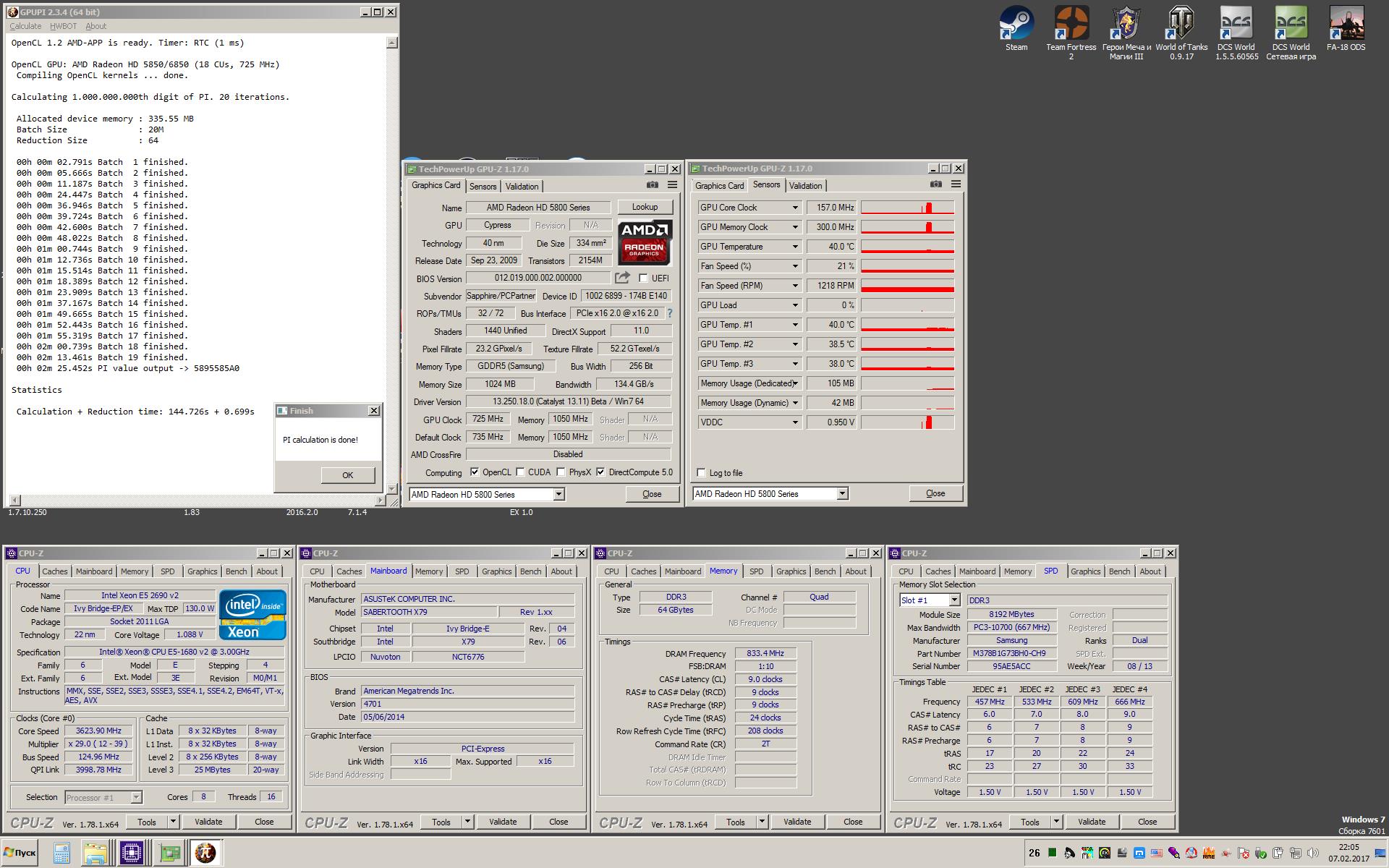
Task: Open GPU selector dropdown in GPU-Z Graphics Card window
Action: [x=558, y=495]
